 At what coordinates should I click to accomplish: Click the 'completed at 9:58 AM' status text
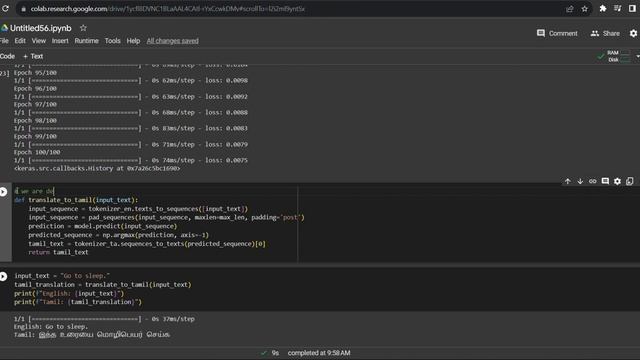[319, 353]
